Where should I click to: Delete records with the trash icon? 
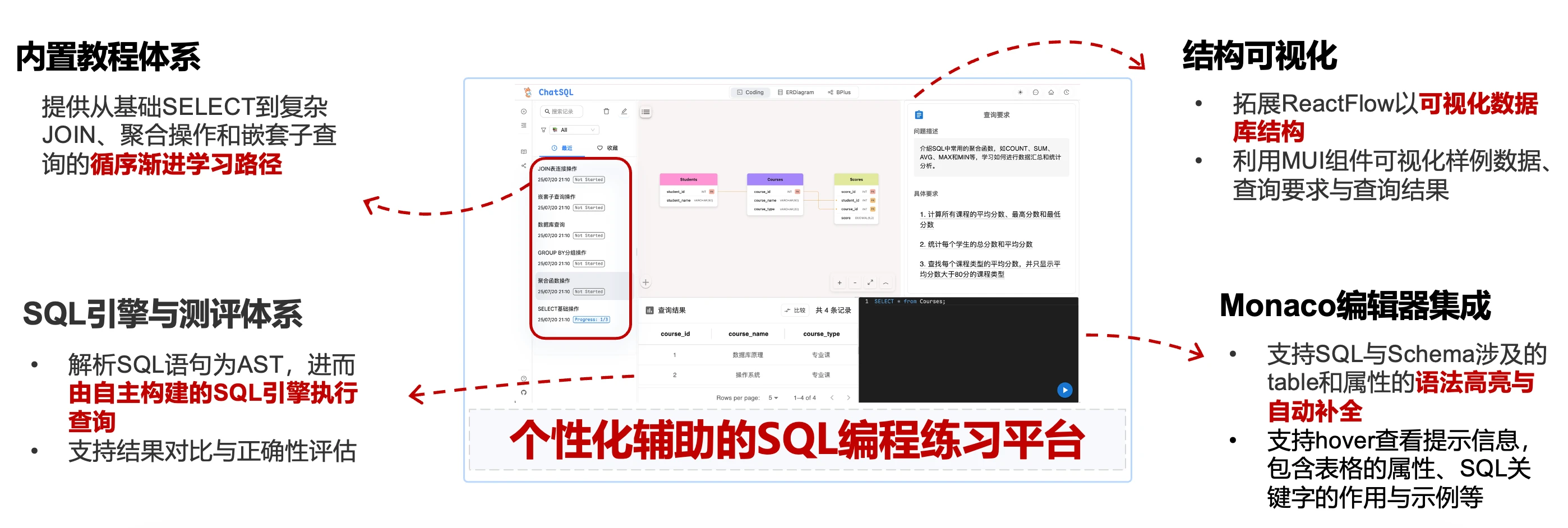[x=606, y=112]
